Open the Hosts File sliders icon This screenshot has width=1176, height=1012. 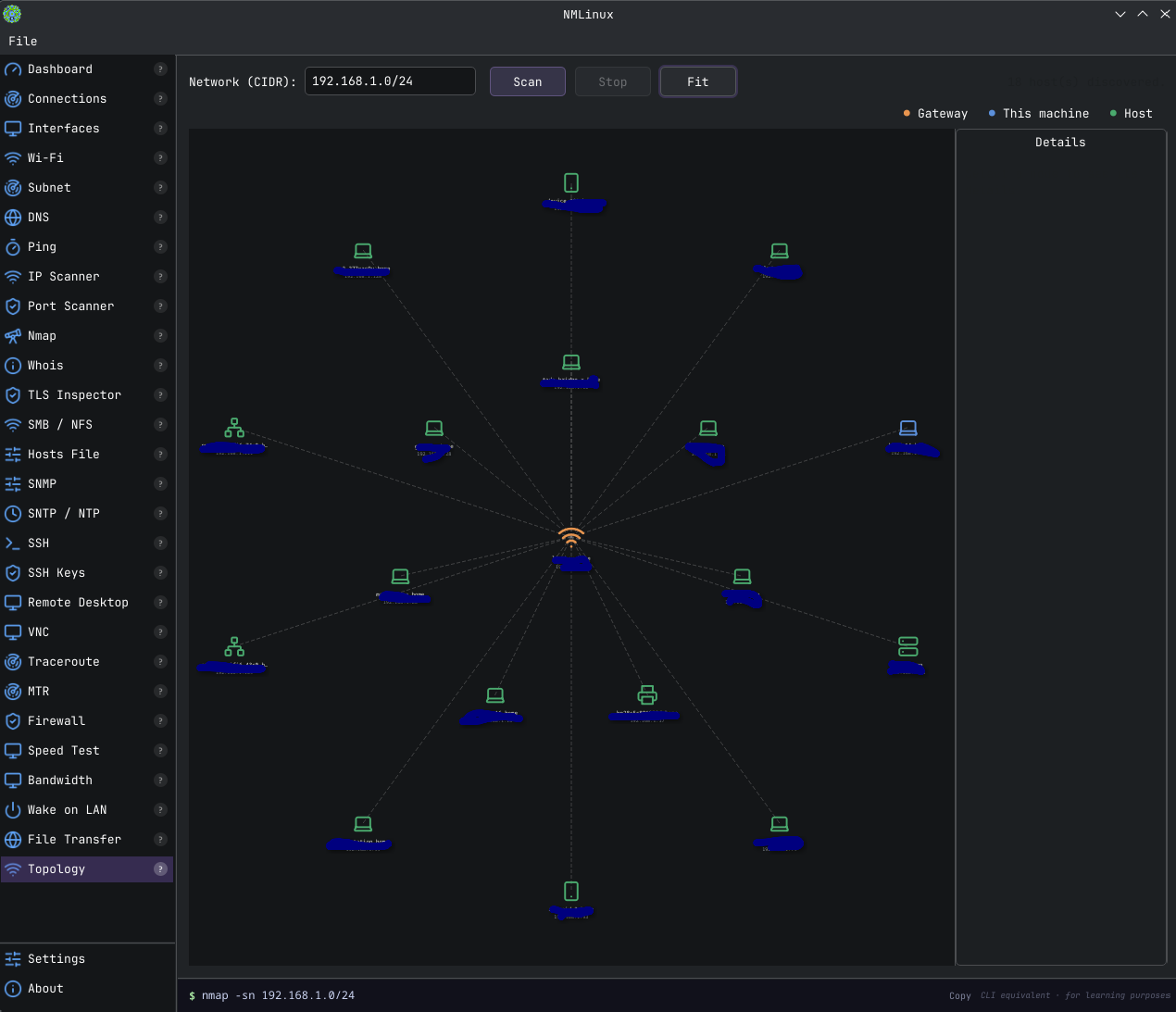pyautogui.click(x=13, y=455)
